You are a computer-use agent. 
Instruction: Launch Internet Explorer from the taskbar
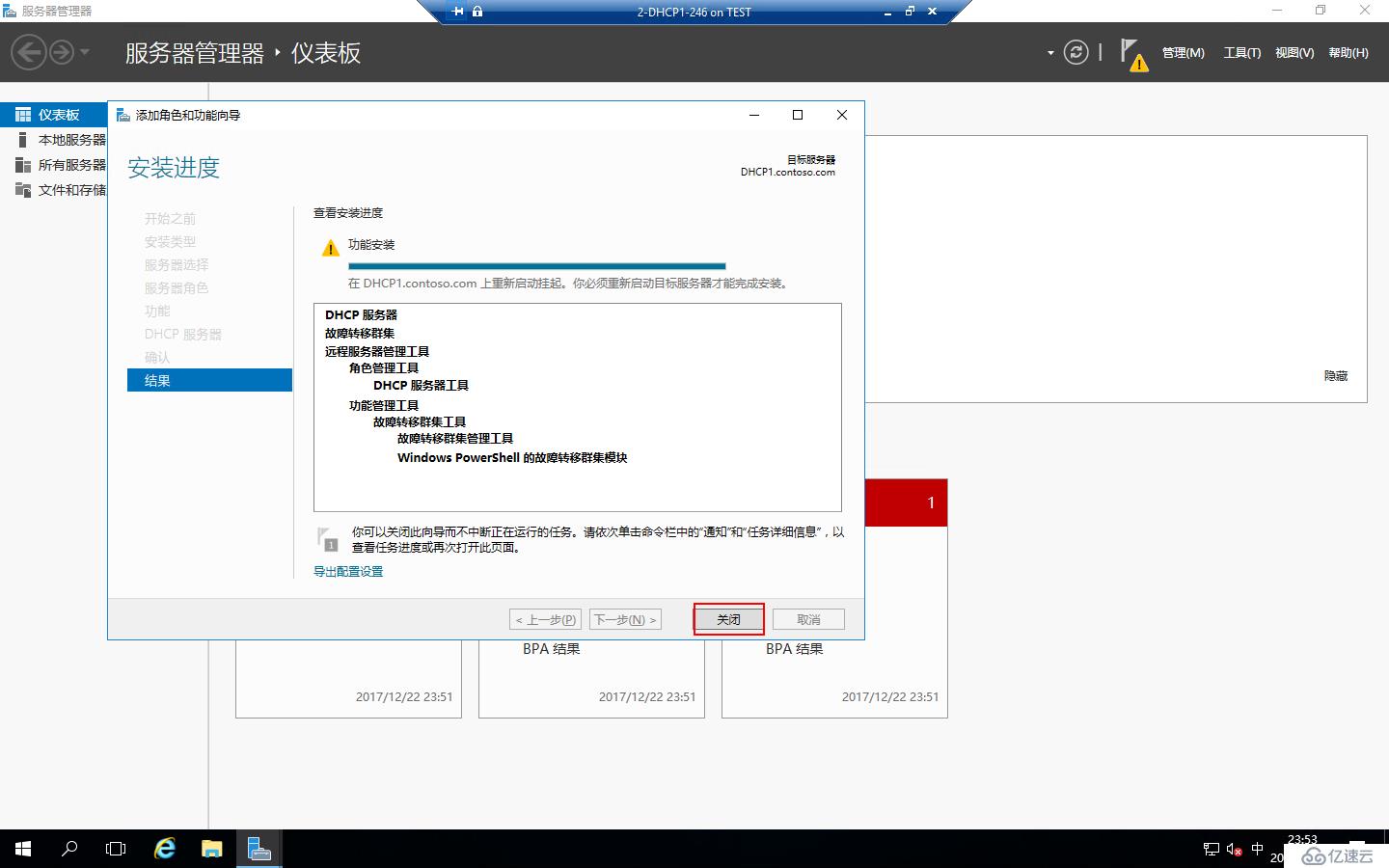[x=165, y=849]
